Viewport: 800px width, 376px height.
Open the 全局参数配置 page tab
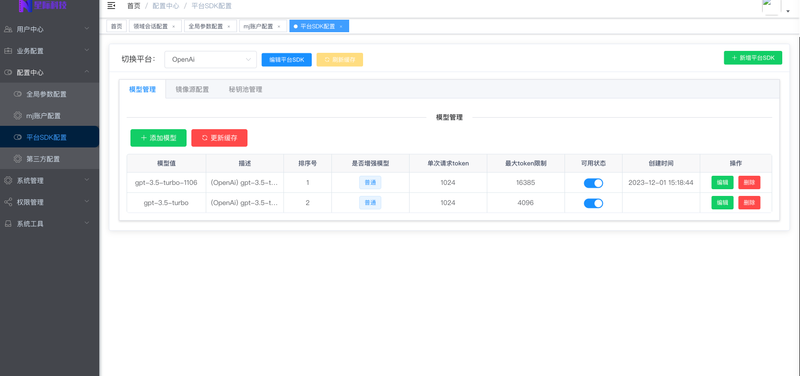210,27
